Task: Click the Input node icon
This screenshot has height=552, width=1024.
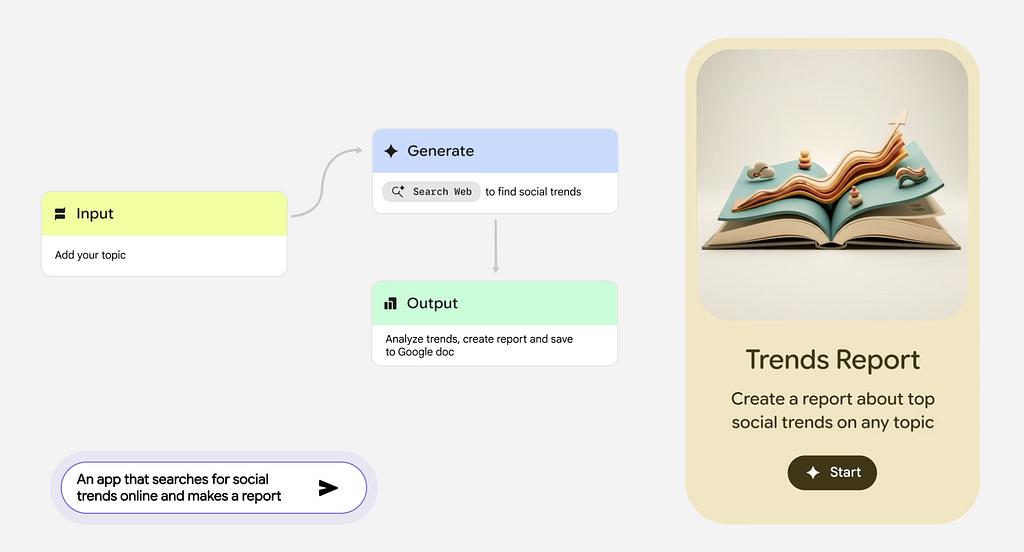Action: 60,214
